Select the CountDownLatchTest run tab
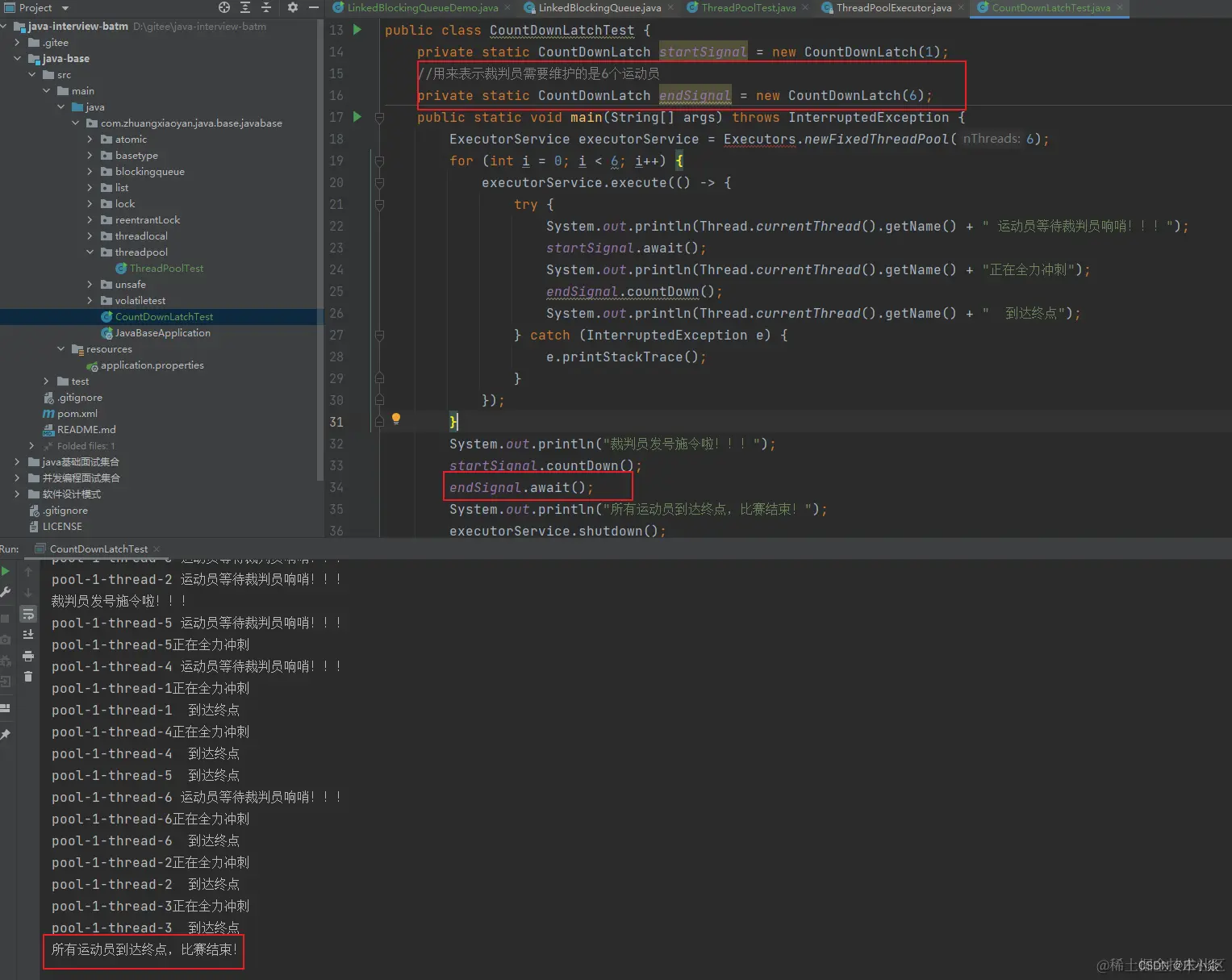Image resolution: width=1232 pixels, height=980 pixels. [x=98, y=549]
